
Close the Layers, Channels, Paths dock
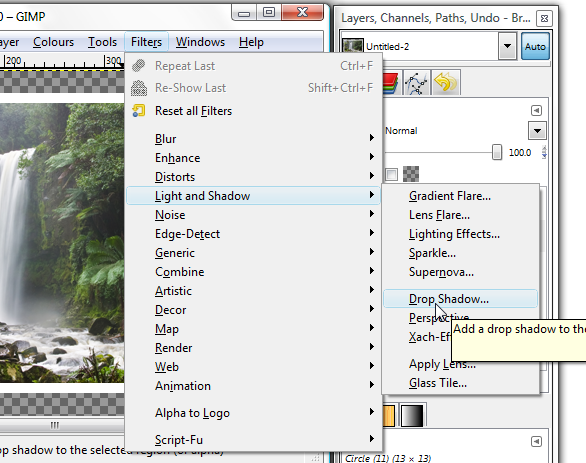coord(544,18)
